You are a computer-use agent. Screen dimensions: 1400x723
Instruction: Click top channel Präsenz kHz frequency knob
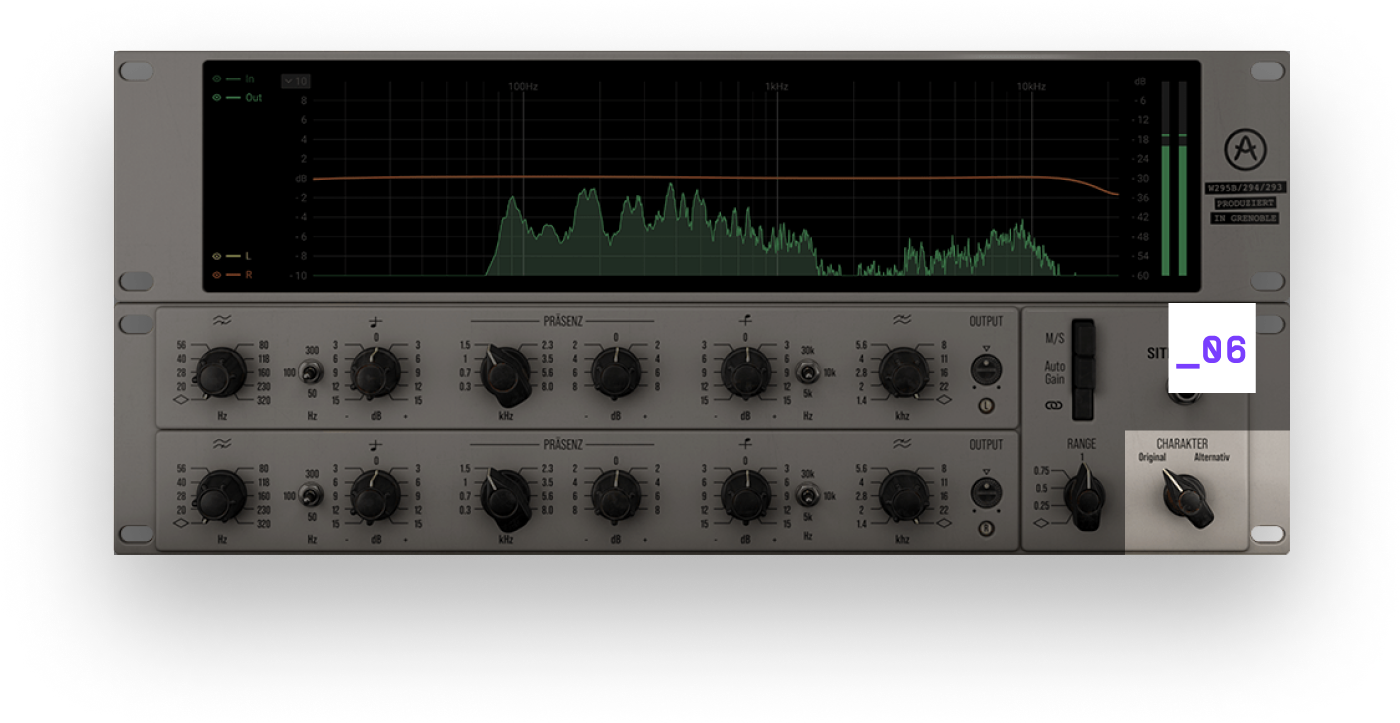pyautogui.click(x=505, y=372)
